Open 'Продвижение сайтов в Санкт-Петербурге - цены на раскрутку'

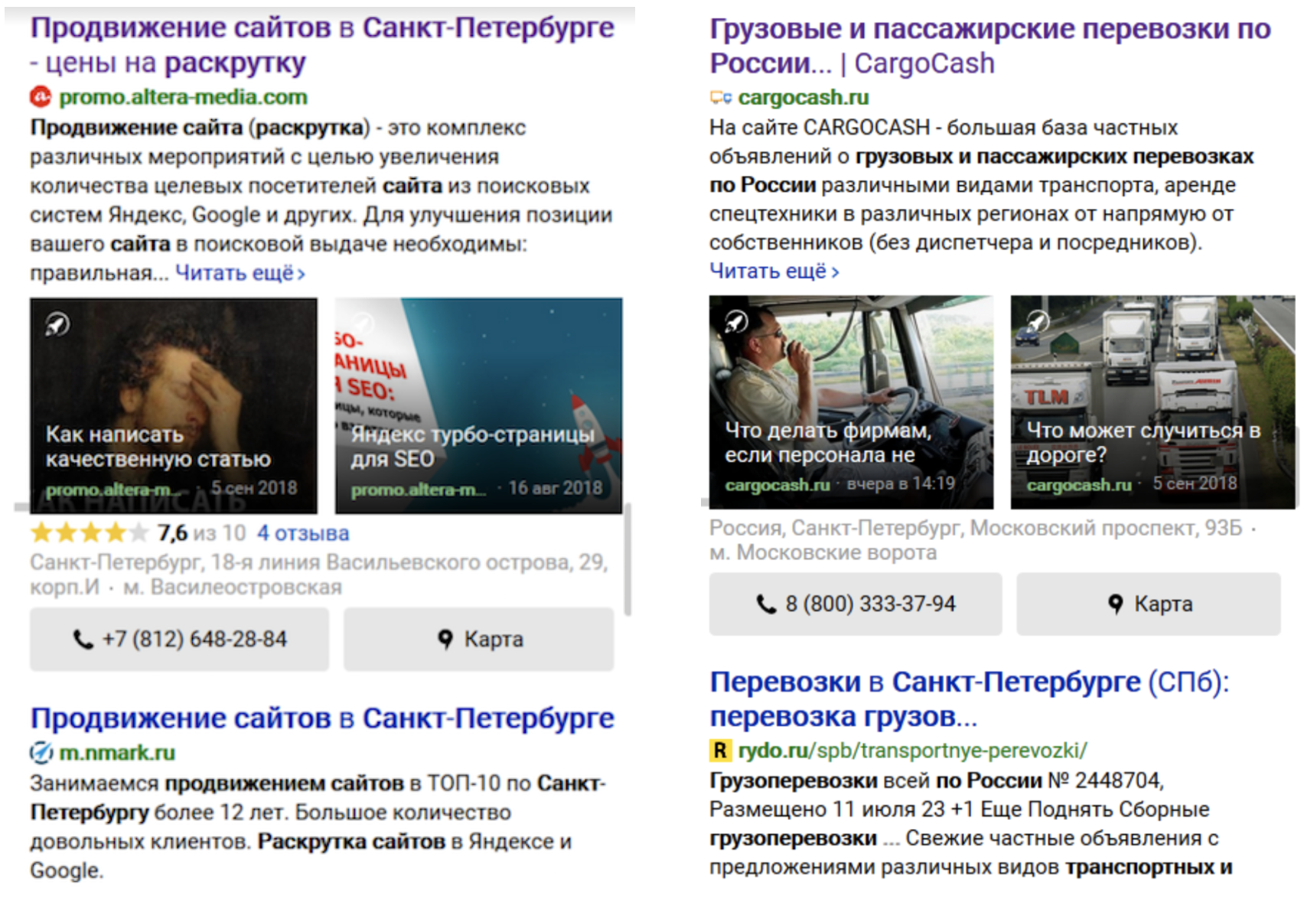pyautogui.click(x=322, y=45)
